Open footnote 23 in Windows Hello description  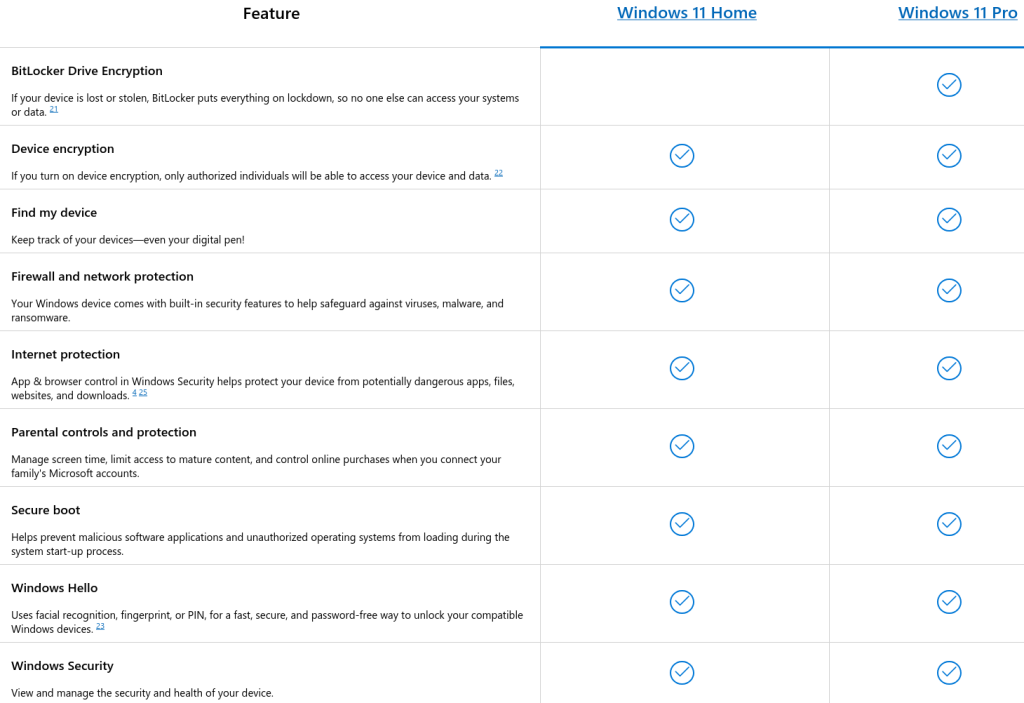(x=100, y=626)
